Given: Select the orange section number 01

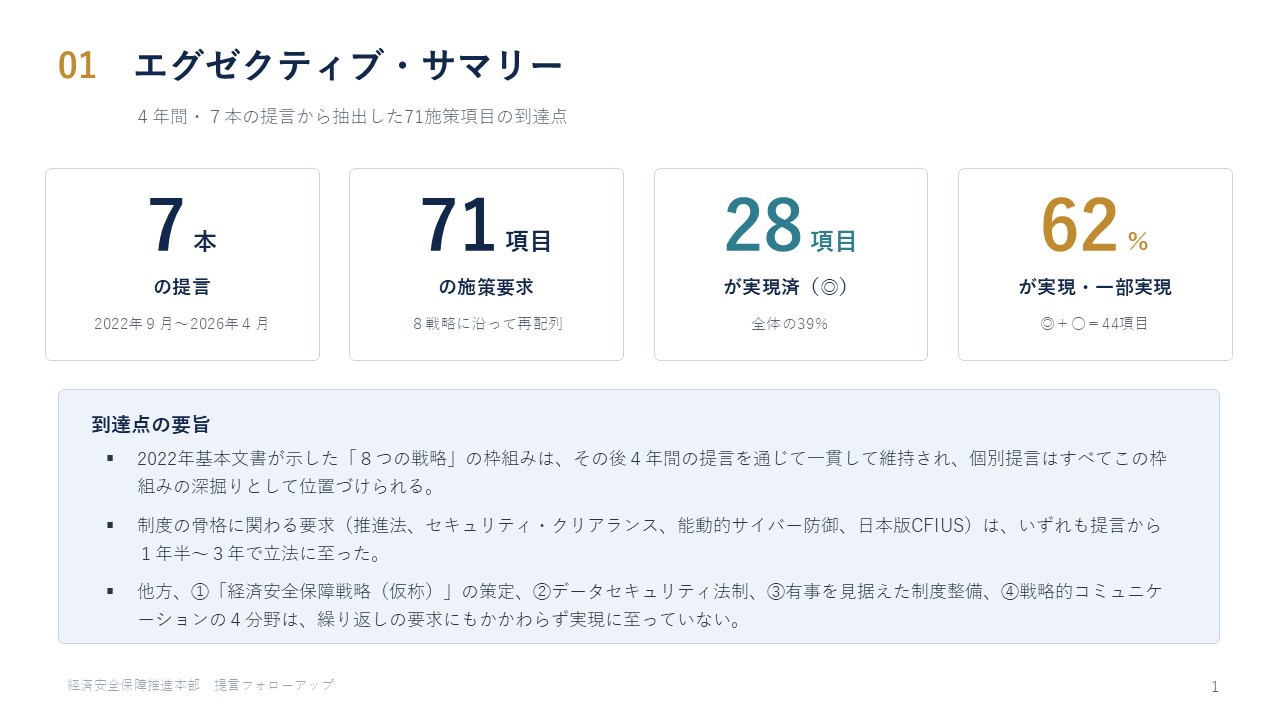Looking at the screenshot, I should (77, 66).
